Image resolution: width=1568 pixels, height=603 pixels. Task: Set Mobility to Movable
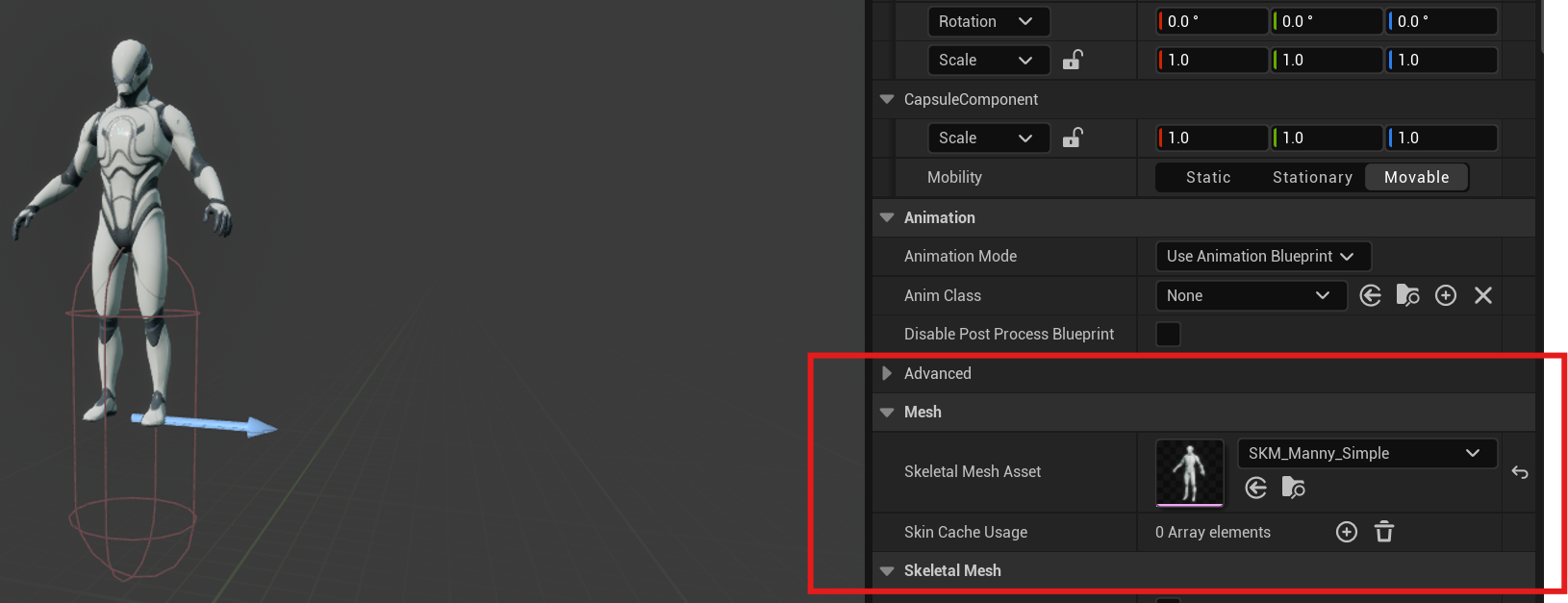pyautogui.click(x=1417, y=177)
